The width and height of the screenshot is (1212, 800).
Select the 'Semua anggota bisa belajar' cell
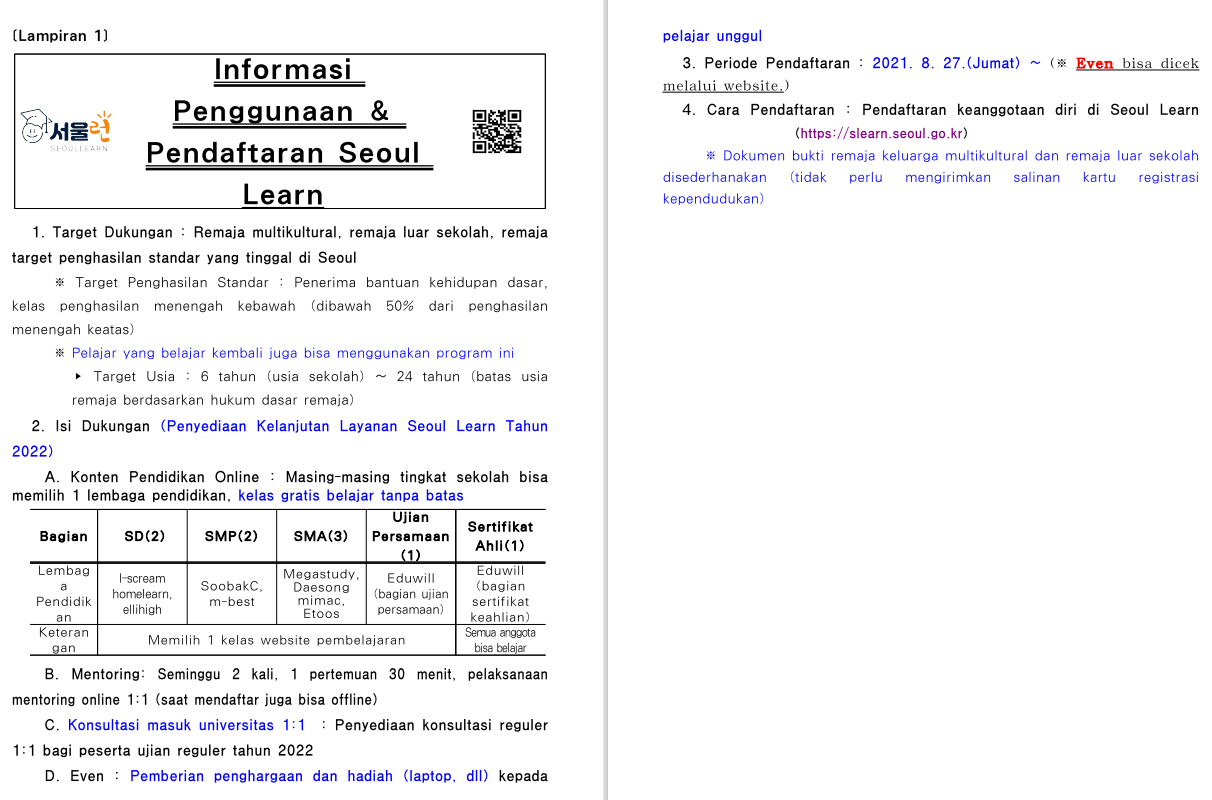pos(501,640)
